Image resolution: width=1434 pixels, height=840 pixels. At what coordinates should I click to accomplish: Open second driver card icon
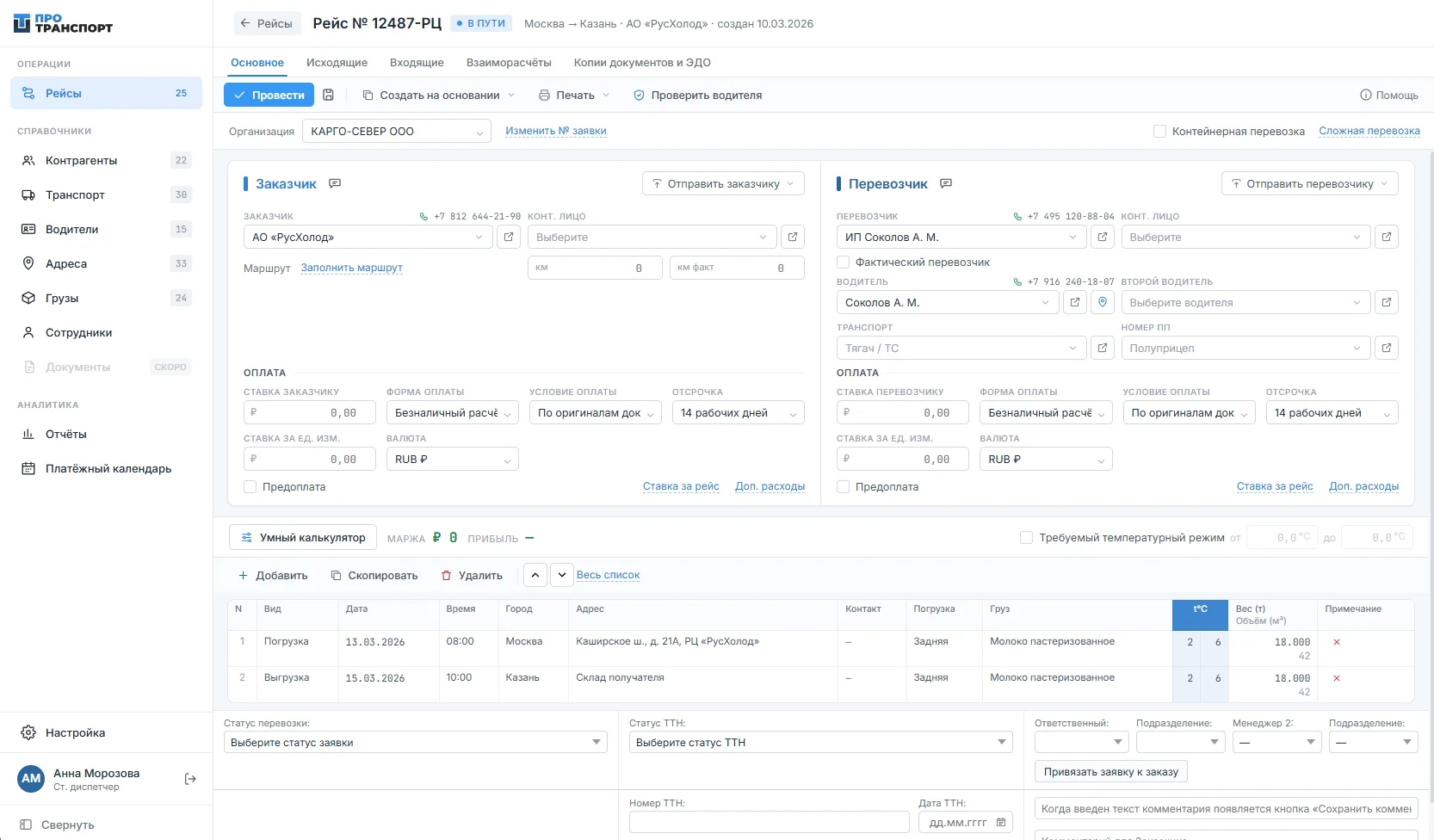pos(1387,302)
